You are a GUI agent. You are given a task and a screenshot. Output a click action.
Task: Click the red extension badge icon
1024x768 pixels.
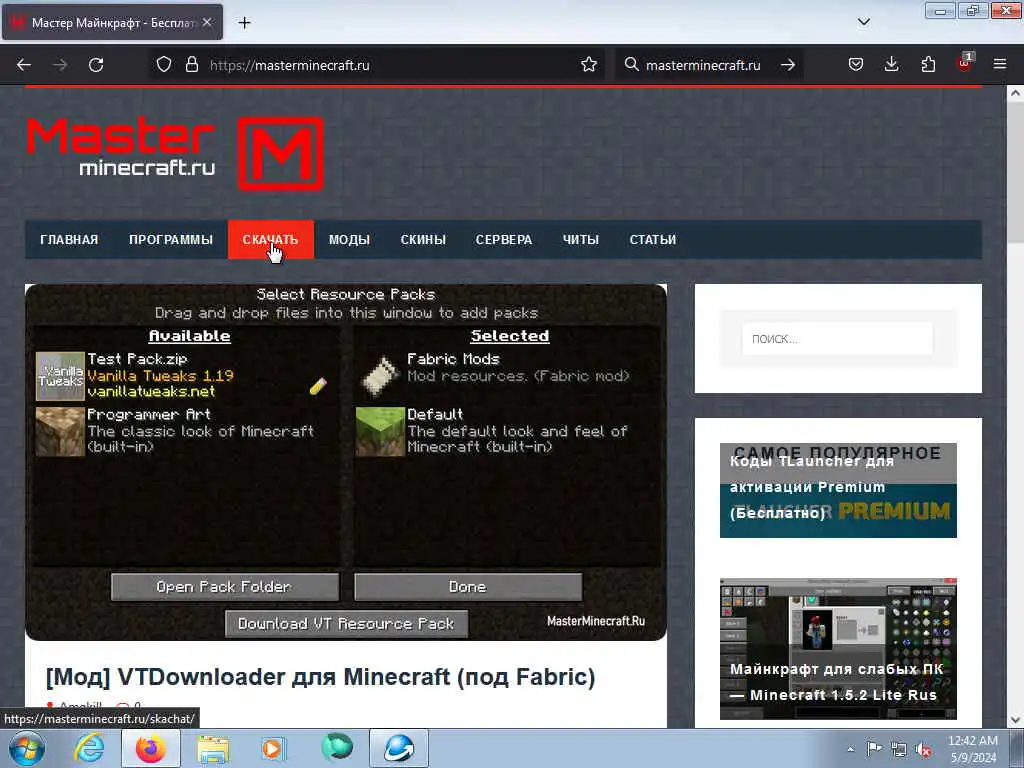tap(964, 63)
